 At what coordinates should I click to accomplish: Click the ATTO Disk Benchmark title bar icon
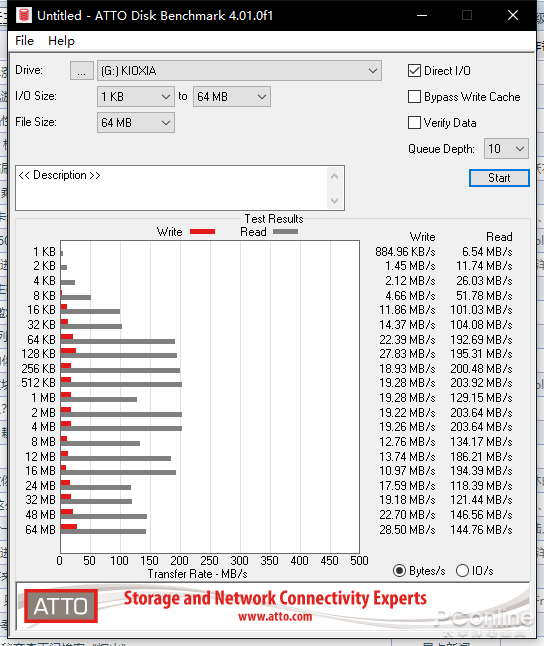[24, 15]
